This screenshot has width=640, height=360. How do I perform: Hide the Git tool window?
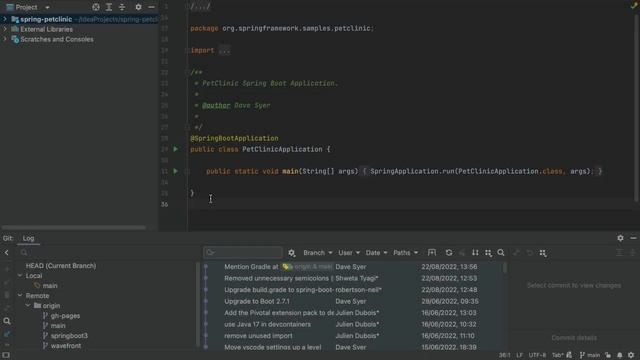(x=633, y=238)
